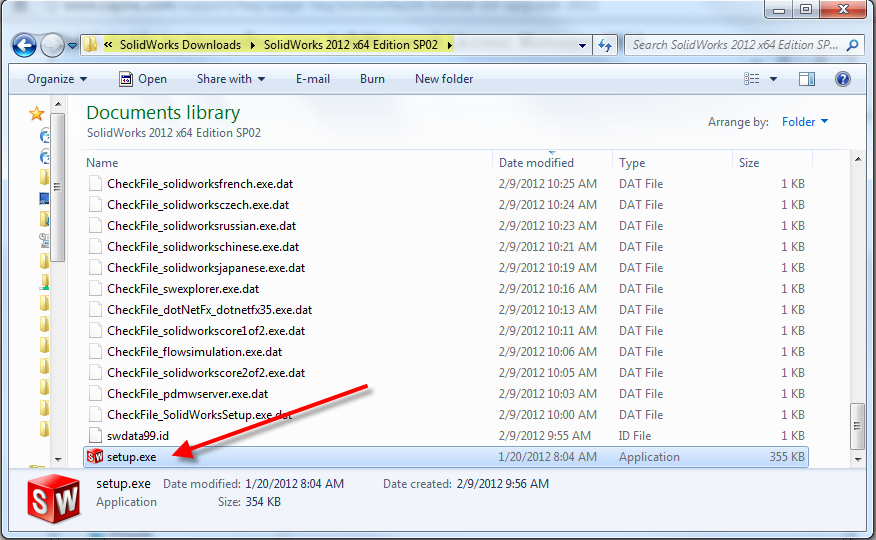
Task: Click E-mail in the toolbar
Action: click(x=313, y=79)
